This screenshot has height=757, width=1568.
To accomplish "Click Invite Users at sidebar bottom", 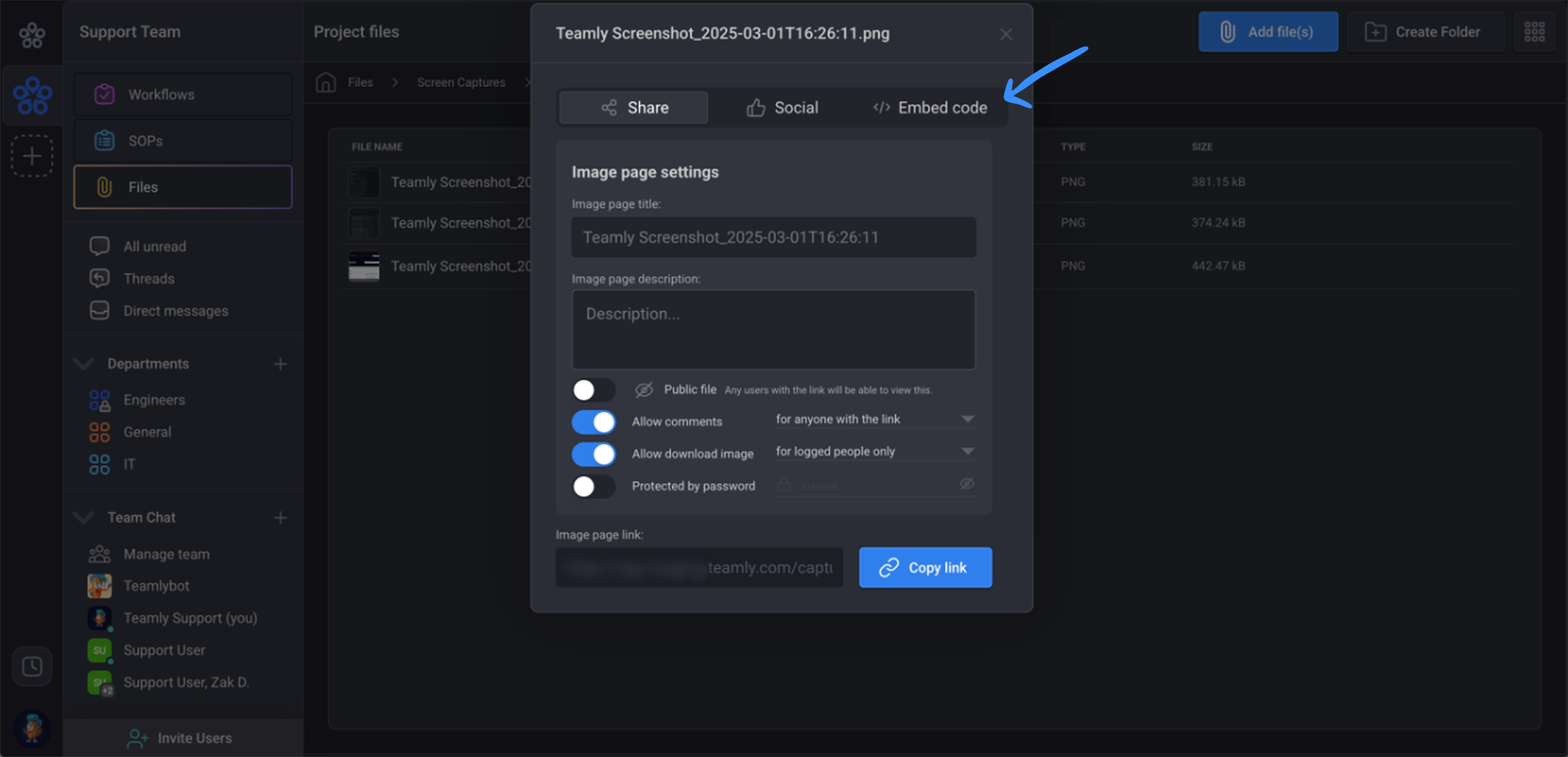I will click(183, 738).
